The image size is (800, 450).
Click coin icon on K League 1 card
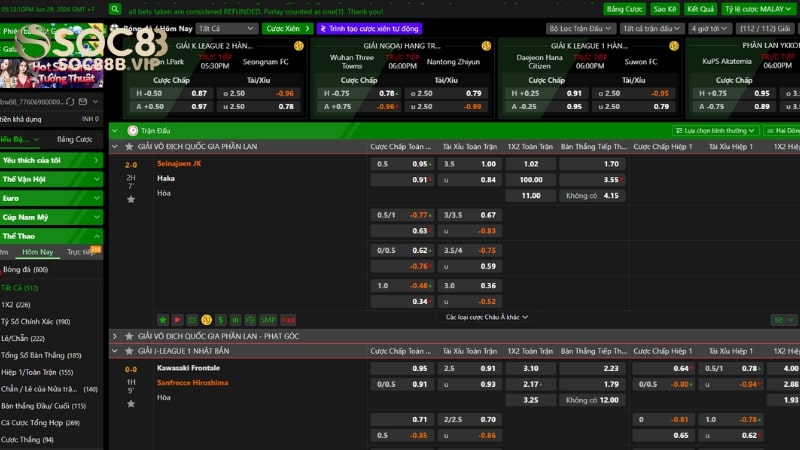(674, 46)
